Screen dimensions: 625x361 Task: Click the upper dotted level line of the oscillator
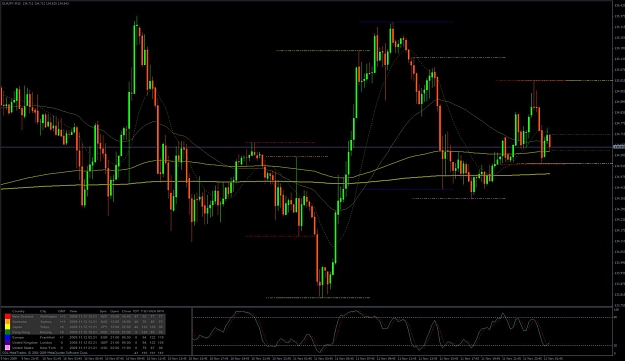coord(403,318)
